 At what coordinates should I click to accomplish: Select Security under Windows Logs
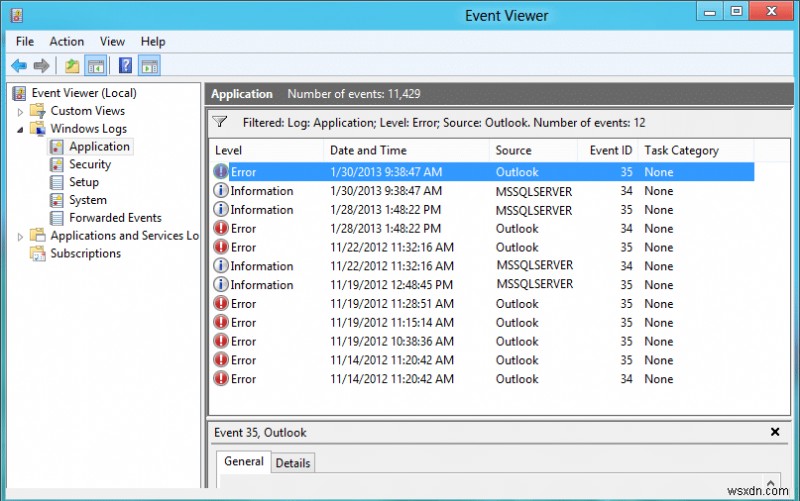(x=90, y=164)
